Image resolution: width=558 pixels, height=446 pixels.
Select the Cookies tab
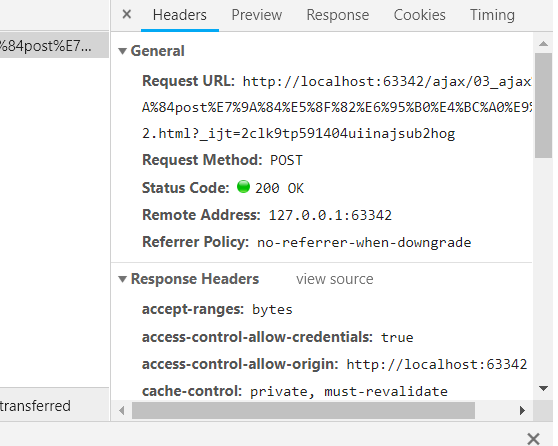click(x=419, y=15)
